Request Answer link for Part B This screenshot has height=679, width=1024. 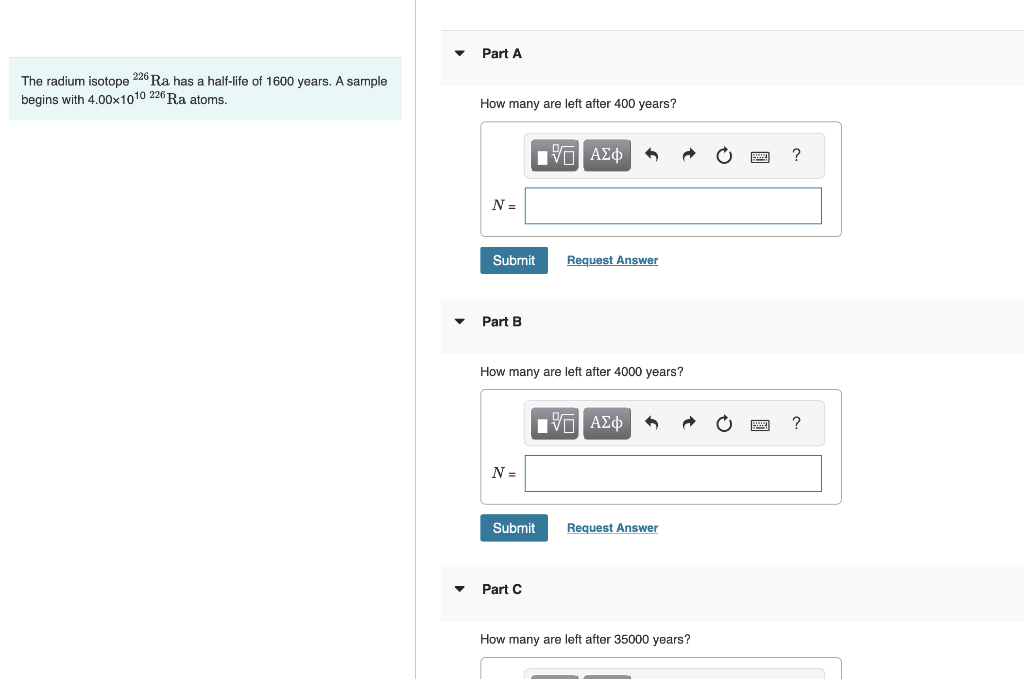tap(613, 528)
